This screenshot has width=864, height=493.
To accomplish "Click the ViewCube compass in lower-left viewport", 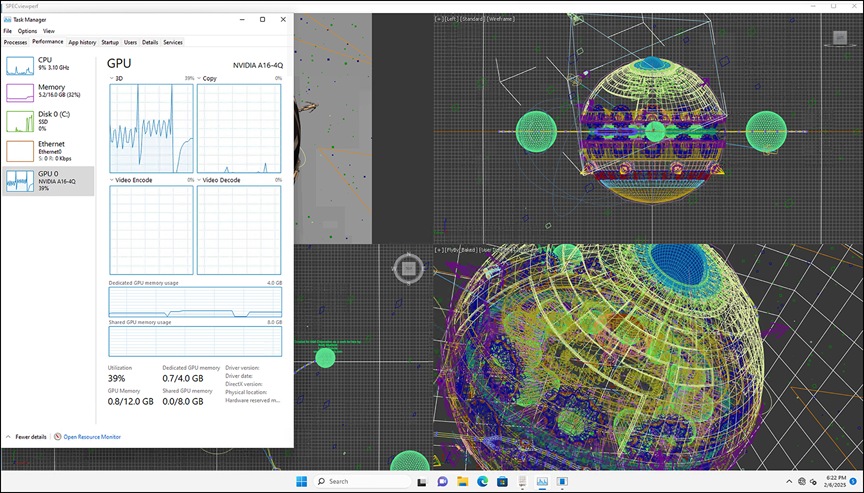I will [408, 269].
